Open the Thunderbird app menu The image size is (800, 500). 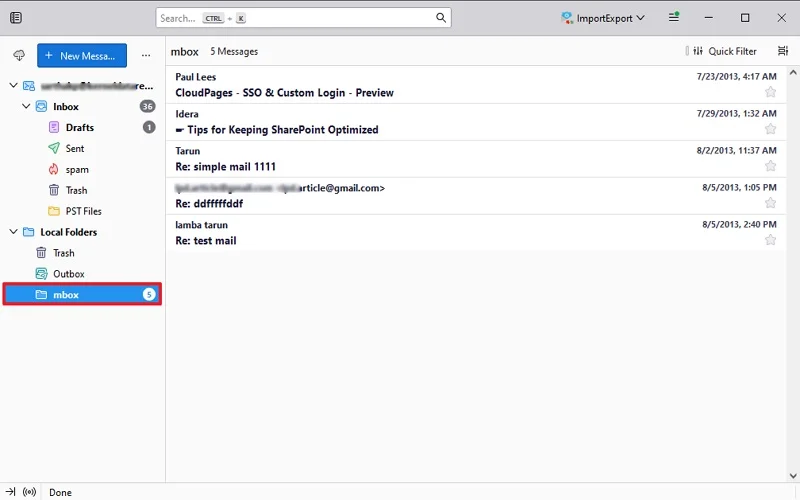pos(674,17)
